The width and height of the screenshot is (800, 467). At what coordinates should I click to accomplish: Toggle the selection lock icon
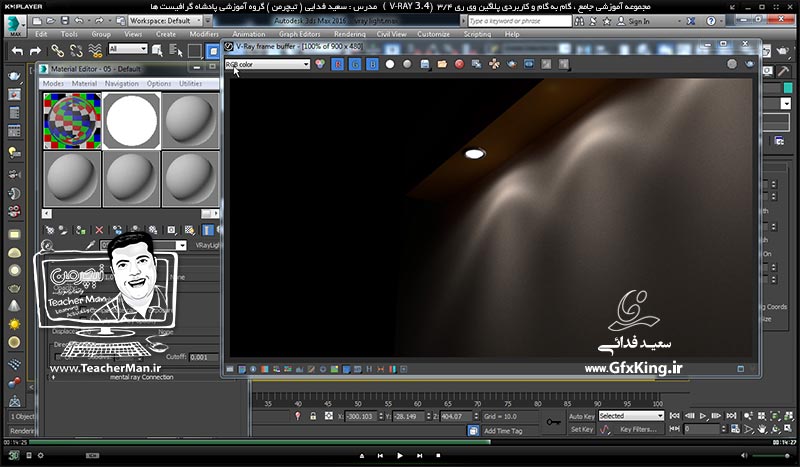click(313, 416)
